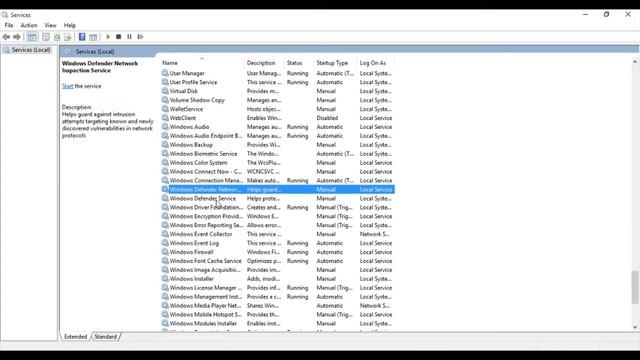The width and height of the screenshot is (640, 360).
Task: Select the User Profile Service row
Action: [278, 82]
